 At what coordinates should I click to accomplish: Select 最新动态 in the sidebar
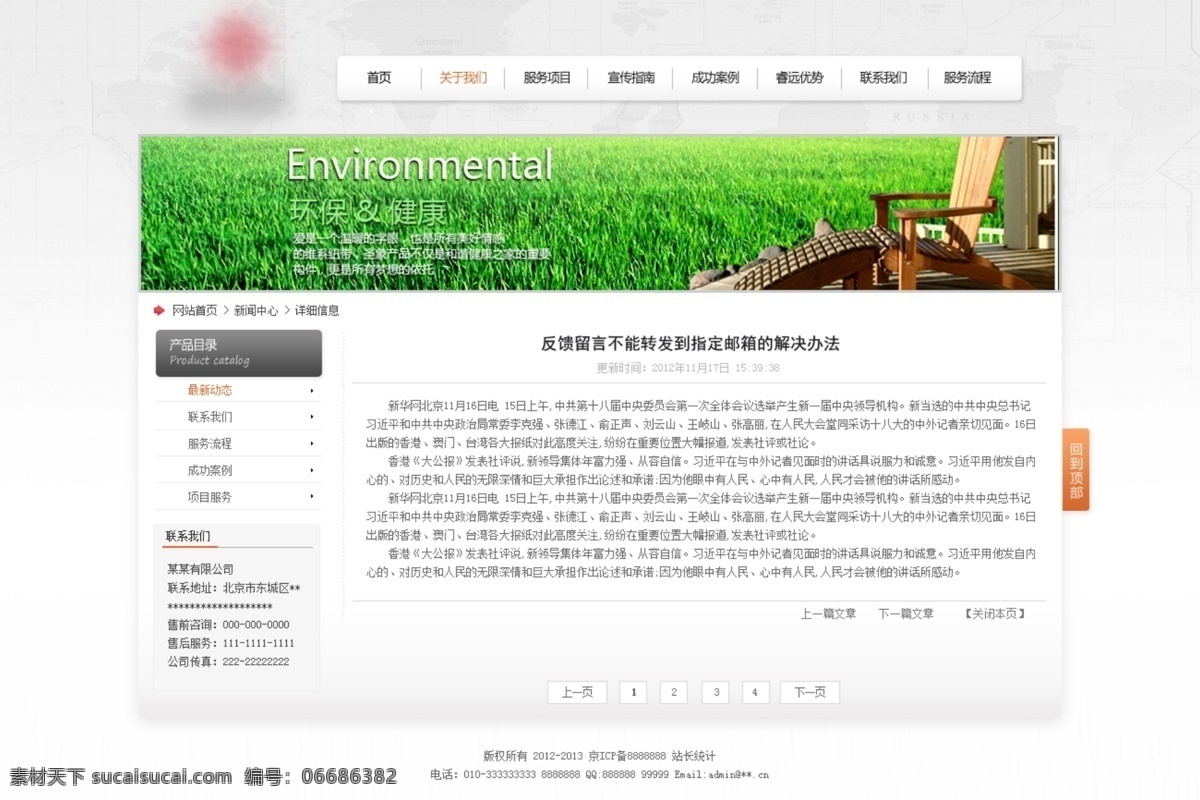click(209, 390)
